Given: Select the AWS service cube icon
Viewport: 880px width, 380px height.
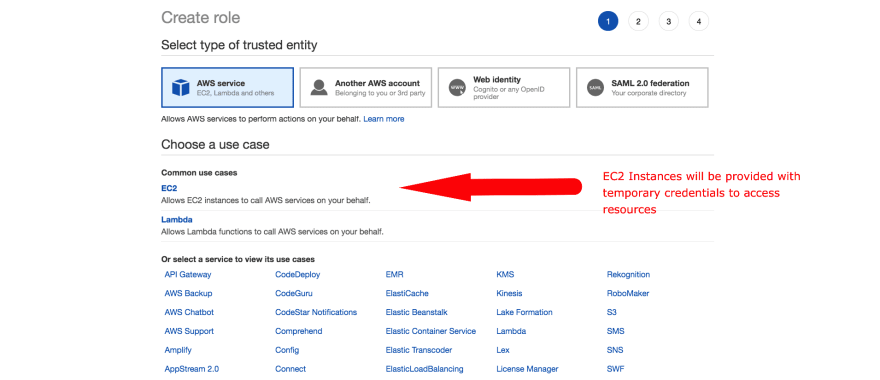Looking at the screenshot, I should pyautogui.click(x=181, y=88).
